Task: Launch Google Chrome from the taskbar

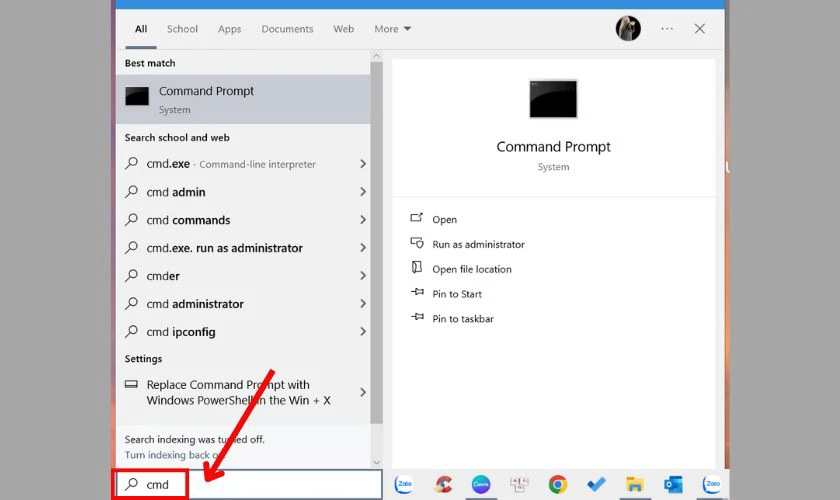Action: [558, 484]
